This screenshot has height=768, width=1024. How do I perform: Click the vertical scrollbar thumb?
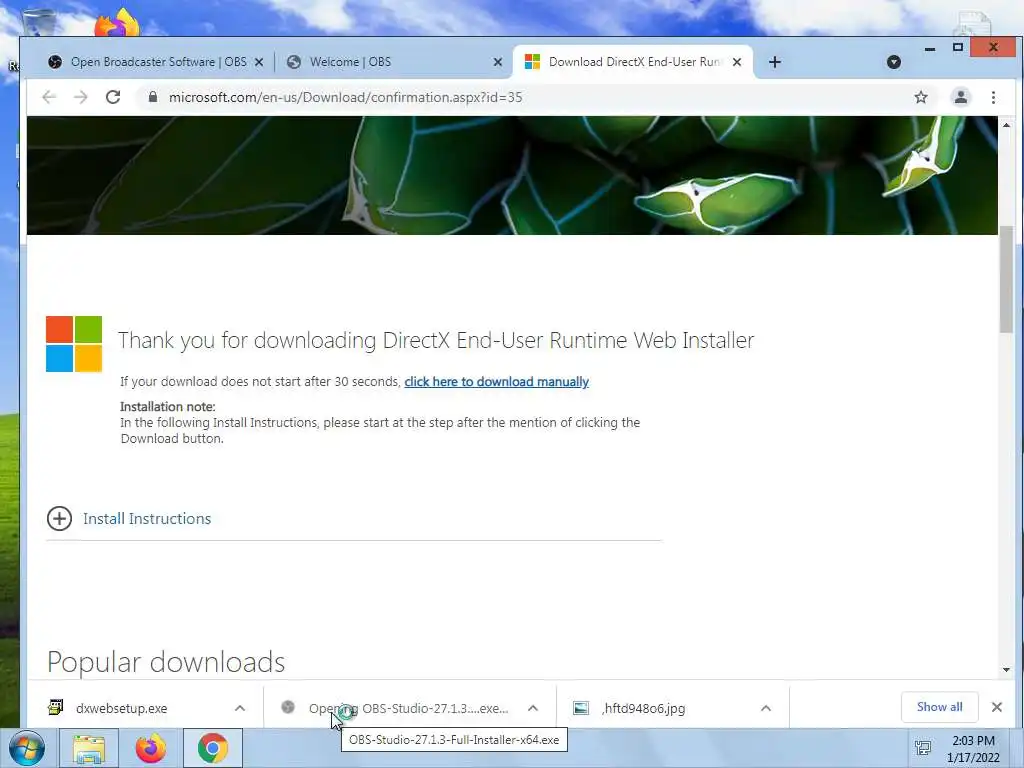pyautogui.click(x=1006, y=279)
